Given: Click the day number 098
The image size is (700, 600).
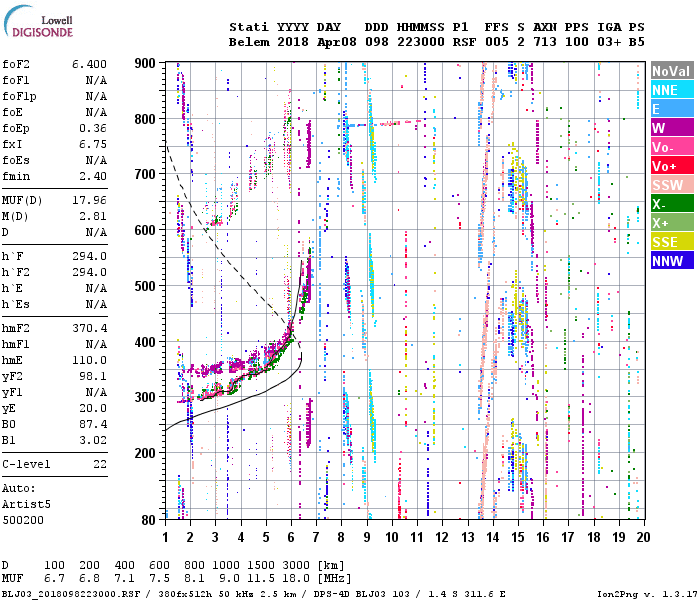Looking at the screenshot, I should coord(376,42).
